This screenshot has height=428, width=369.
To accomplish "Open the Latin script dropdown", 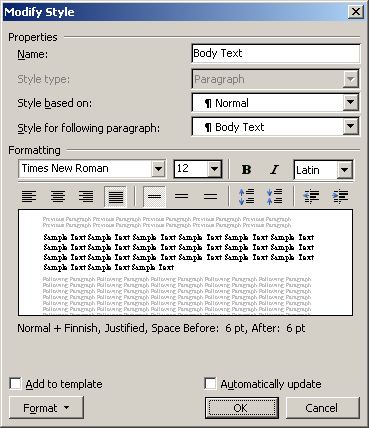I will coord(344,170).
